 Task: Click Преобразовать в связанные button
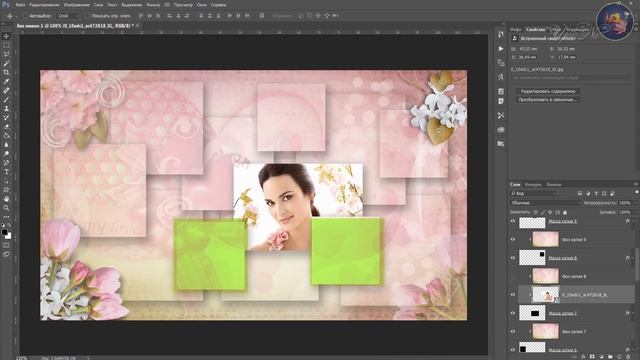548,100
